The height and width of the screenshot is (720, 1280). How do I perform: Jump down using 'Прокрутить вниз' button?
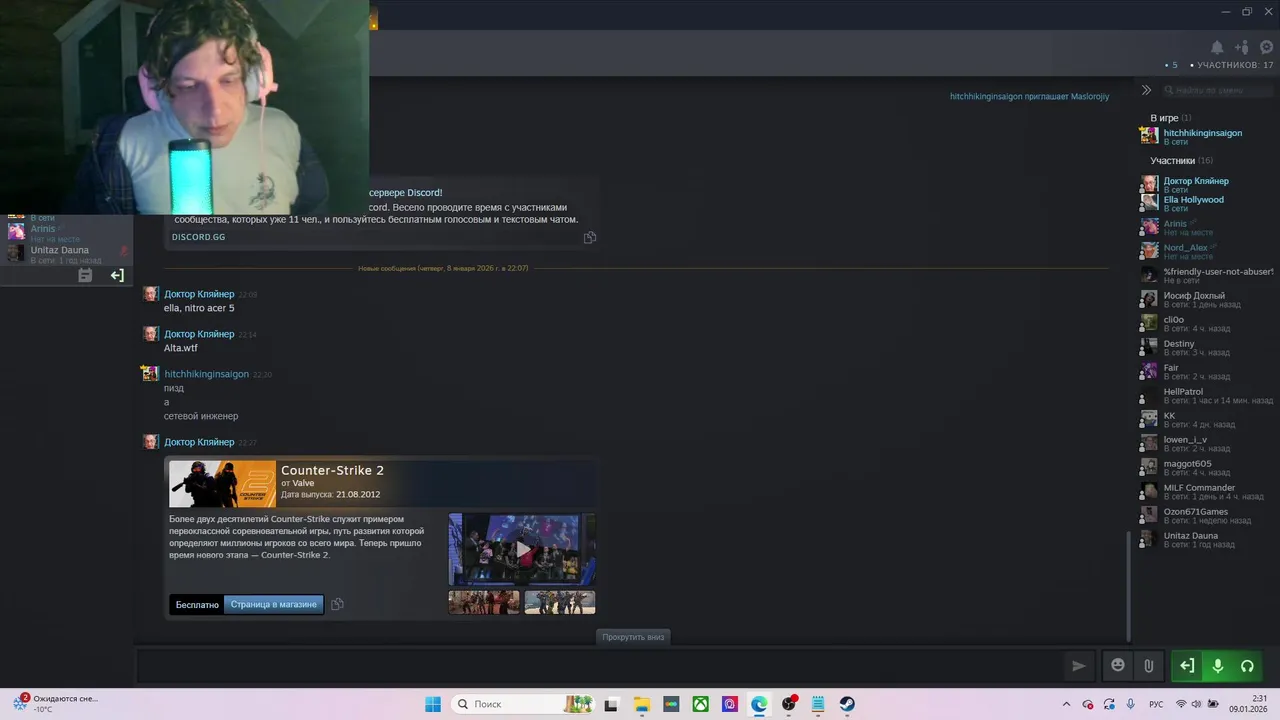point(633,637)
